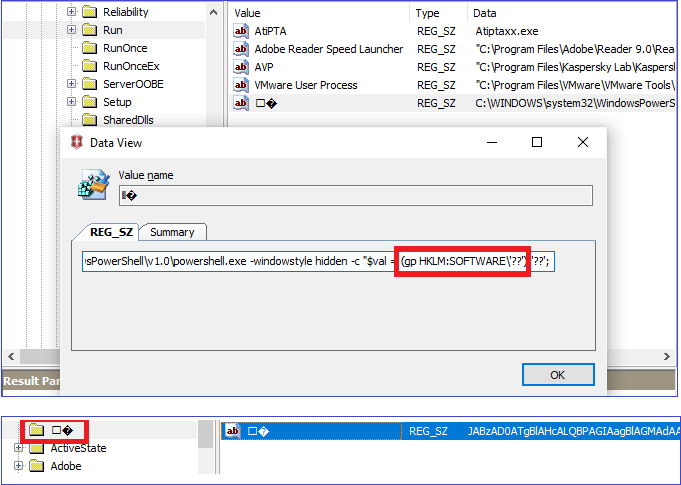
Task: Select the Setup folder icon
Action: click(89, 102)
